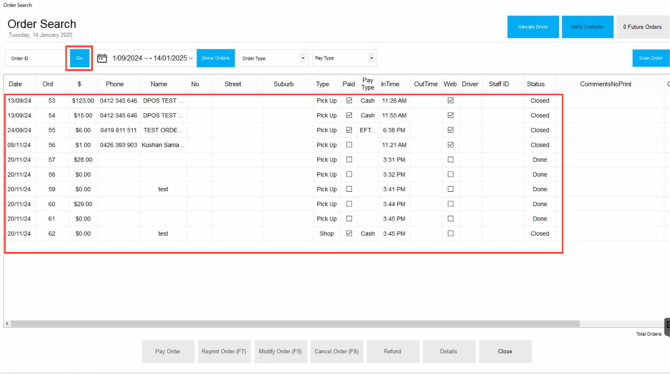Click Notify Customer button

point(588,27)
